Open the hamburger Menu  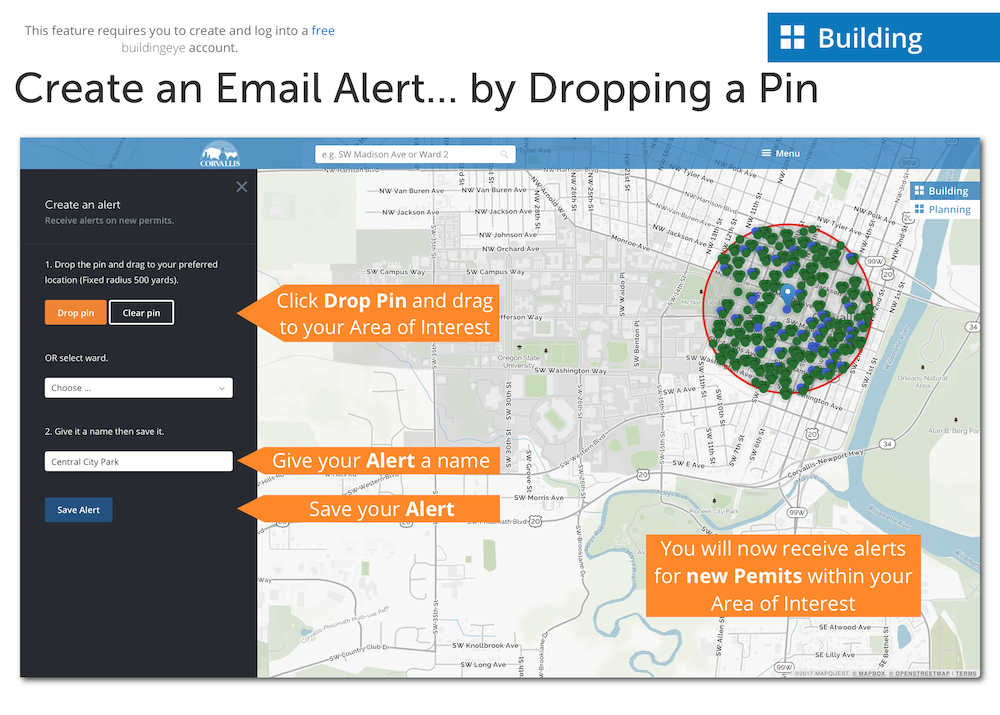(781, 153)
